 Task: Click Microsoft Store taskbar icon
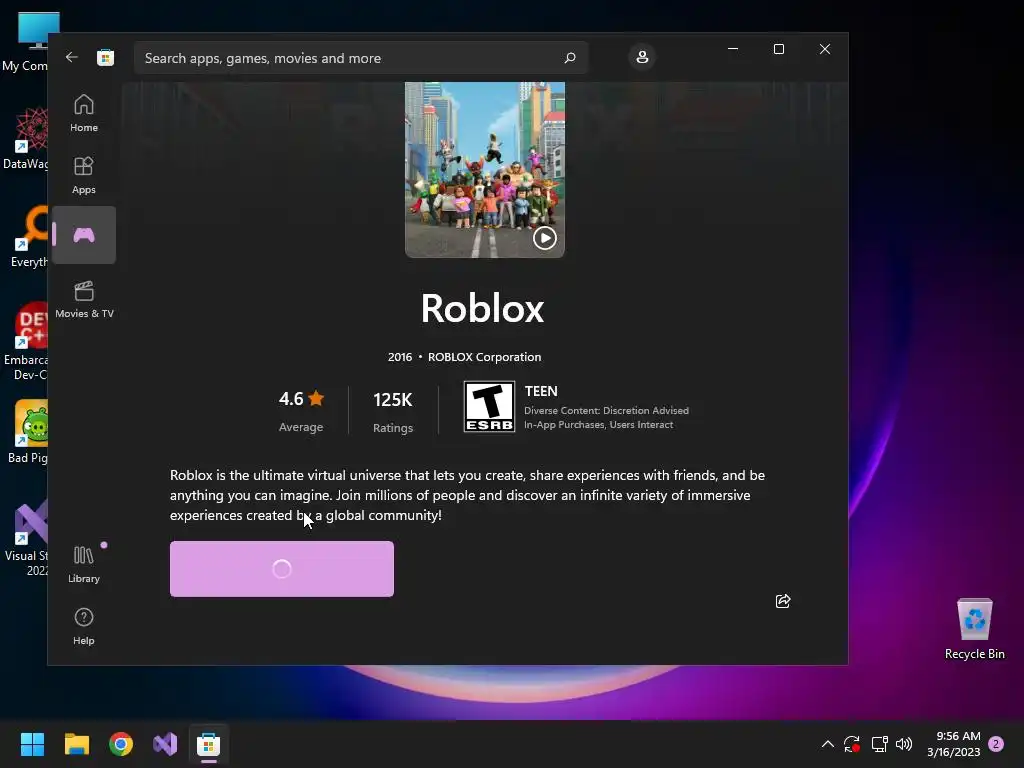pos(208,744)
